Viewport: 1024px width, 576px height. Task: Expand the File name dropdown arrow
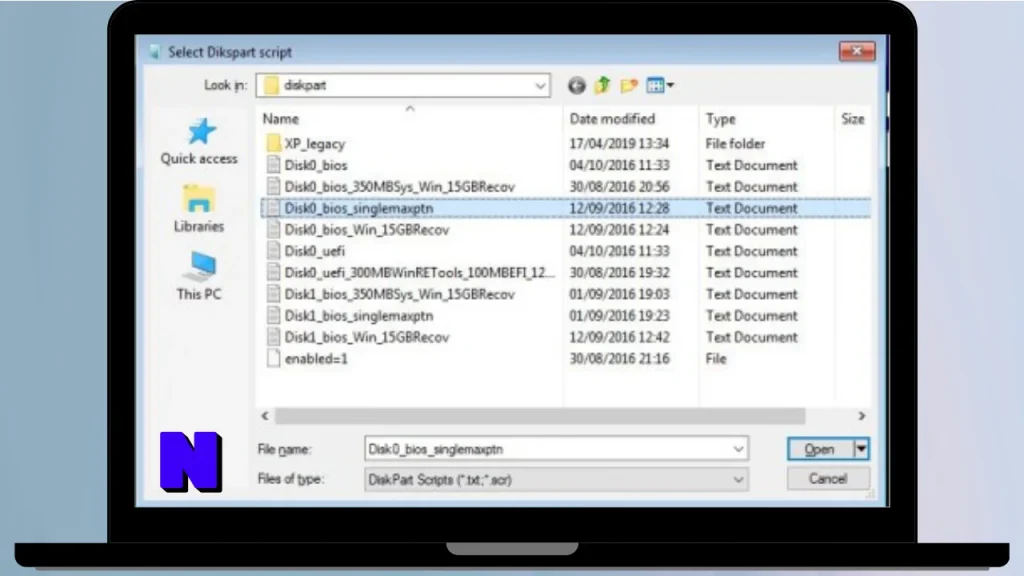738,449
